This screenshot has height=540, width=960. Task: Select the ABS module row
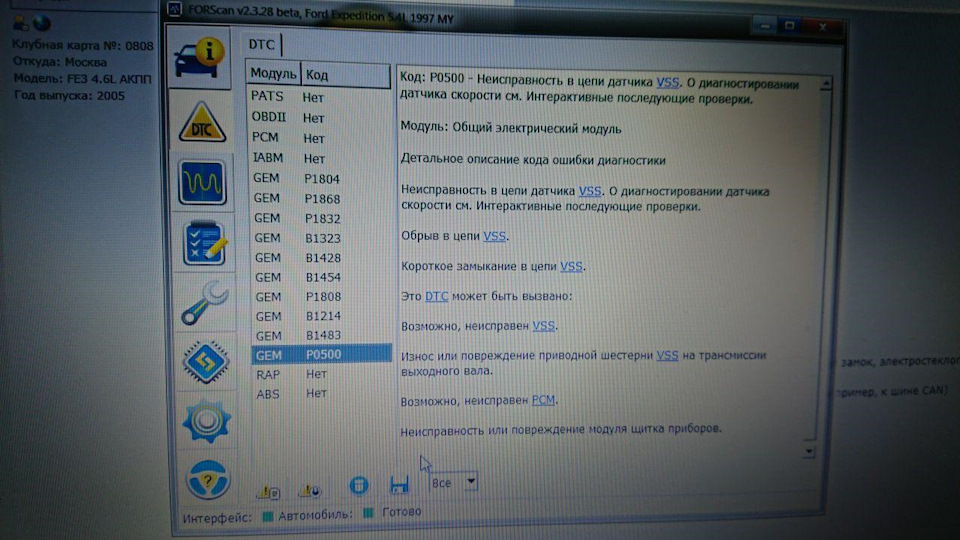[321, 394]
